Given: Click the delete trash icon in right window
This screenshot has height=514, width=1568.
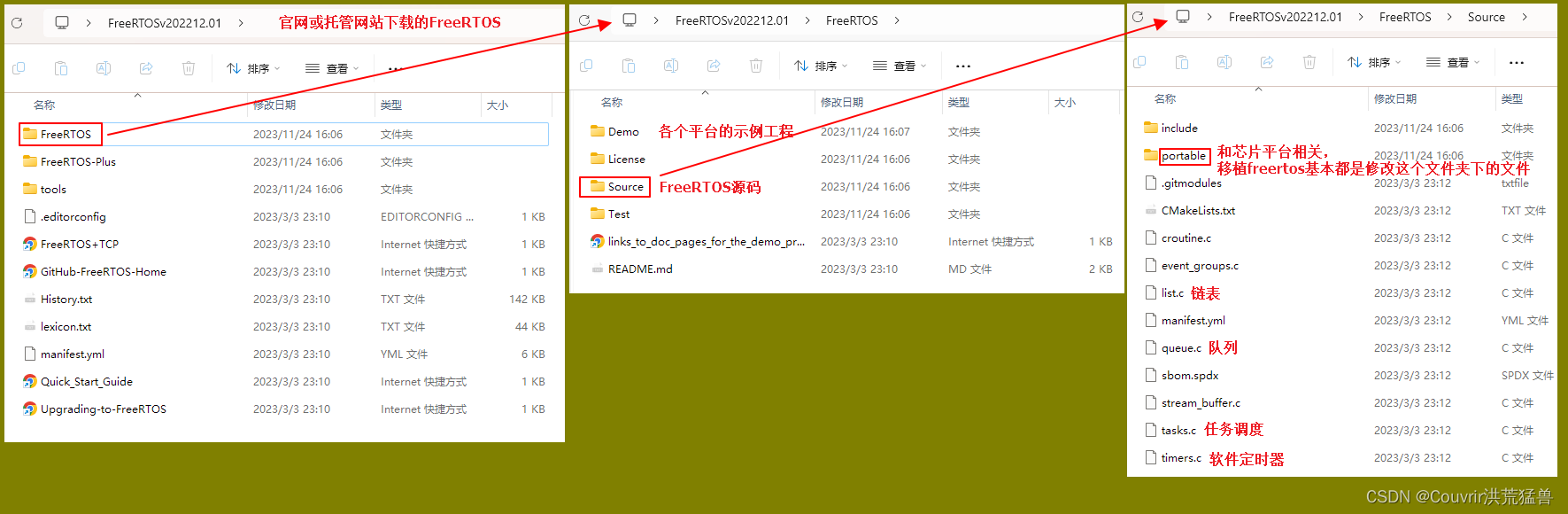Looking at the screenshot, I should pos(1309,62).
